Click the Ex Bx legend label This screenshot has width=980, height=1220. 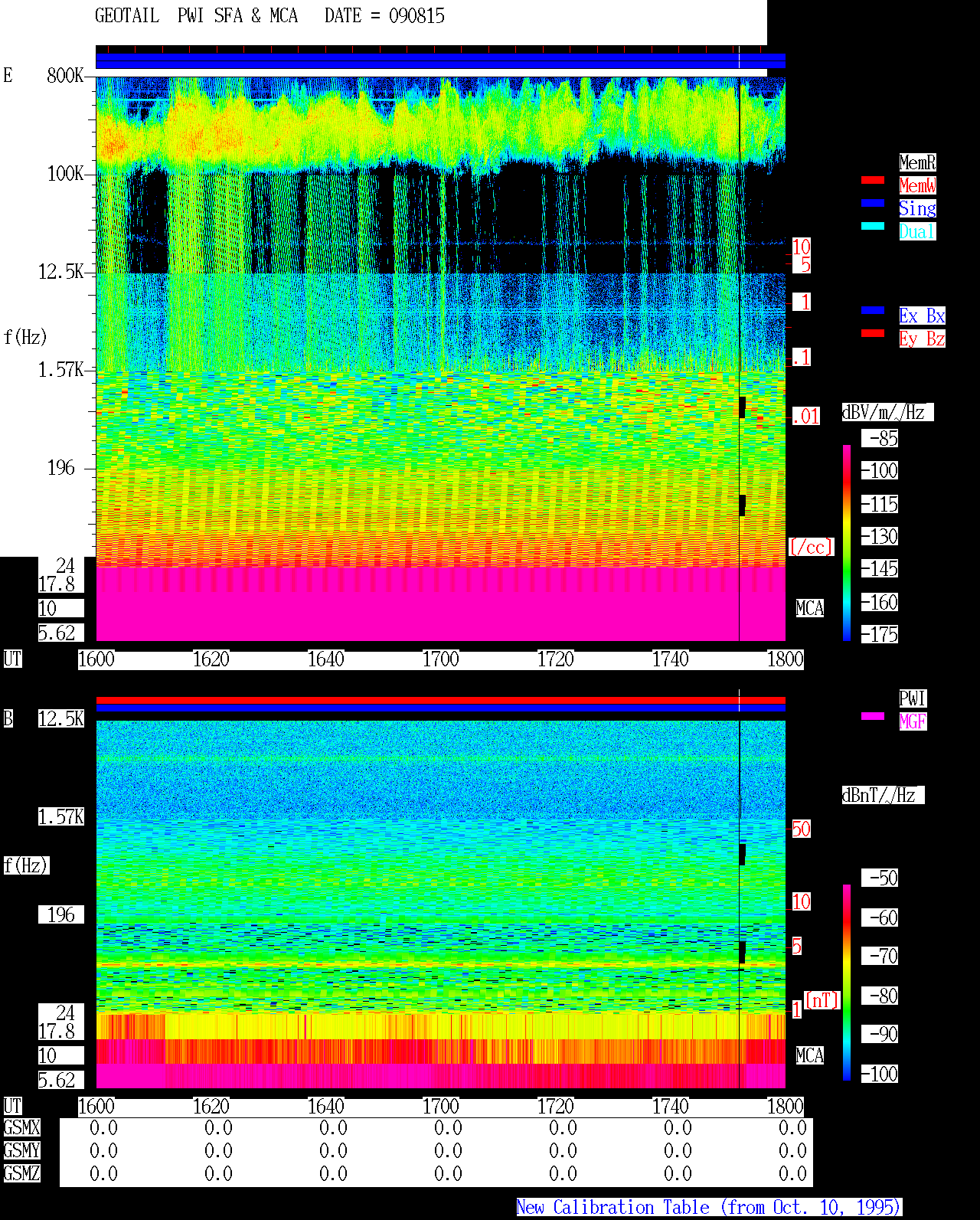tap(922, 316)
